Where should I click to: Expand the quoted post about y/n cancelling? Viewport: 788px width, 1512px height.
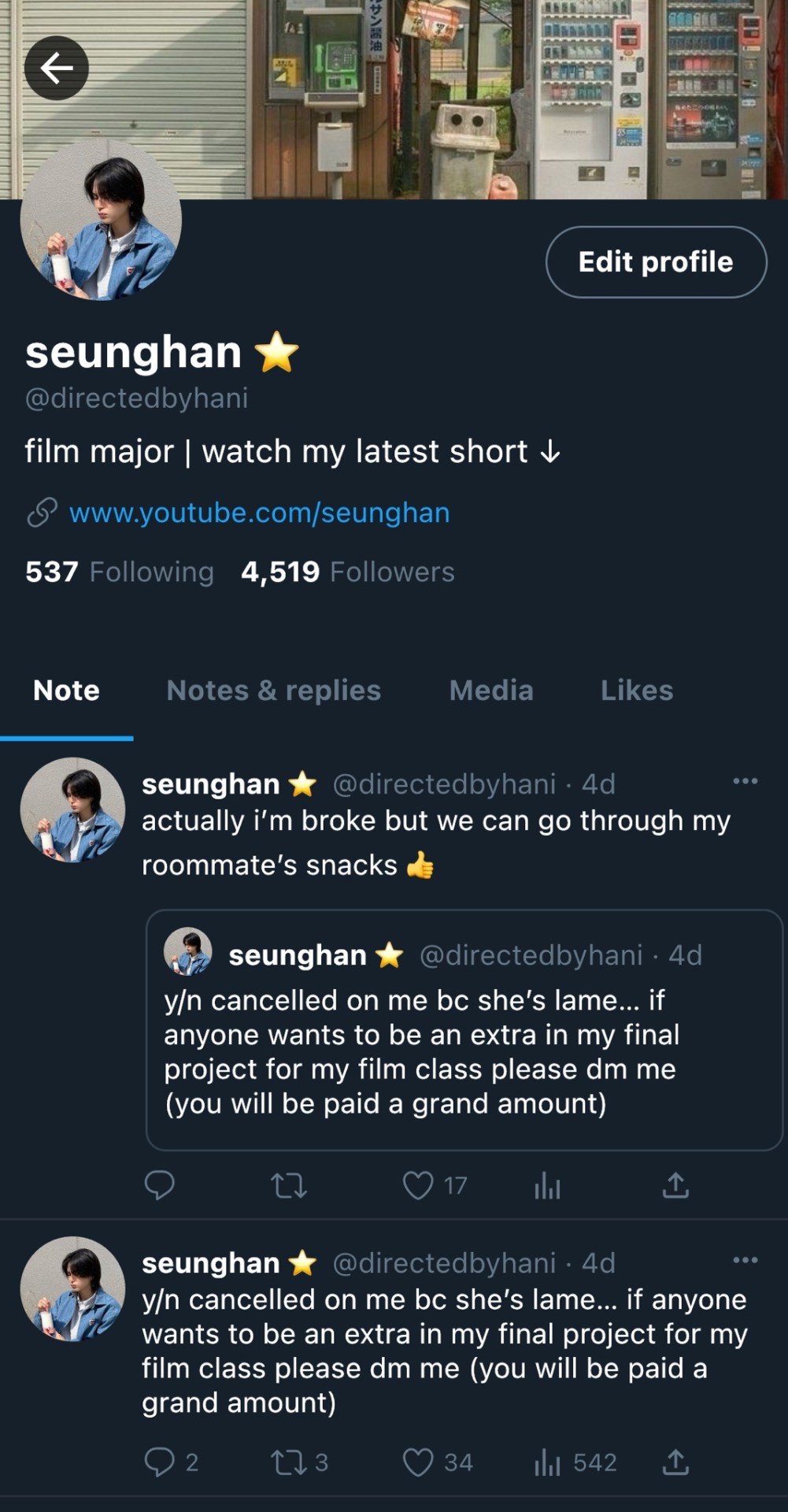point(464,1030)
